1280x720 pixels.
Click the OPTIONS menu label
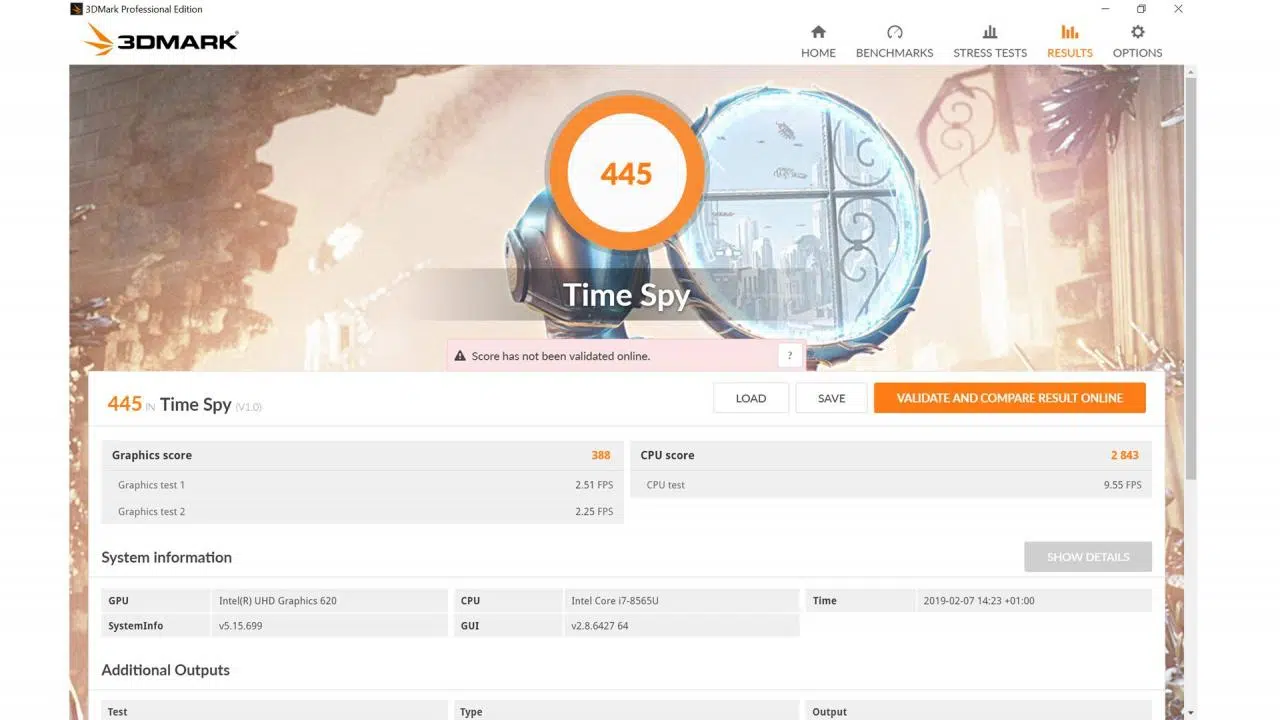(1137, 53)
